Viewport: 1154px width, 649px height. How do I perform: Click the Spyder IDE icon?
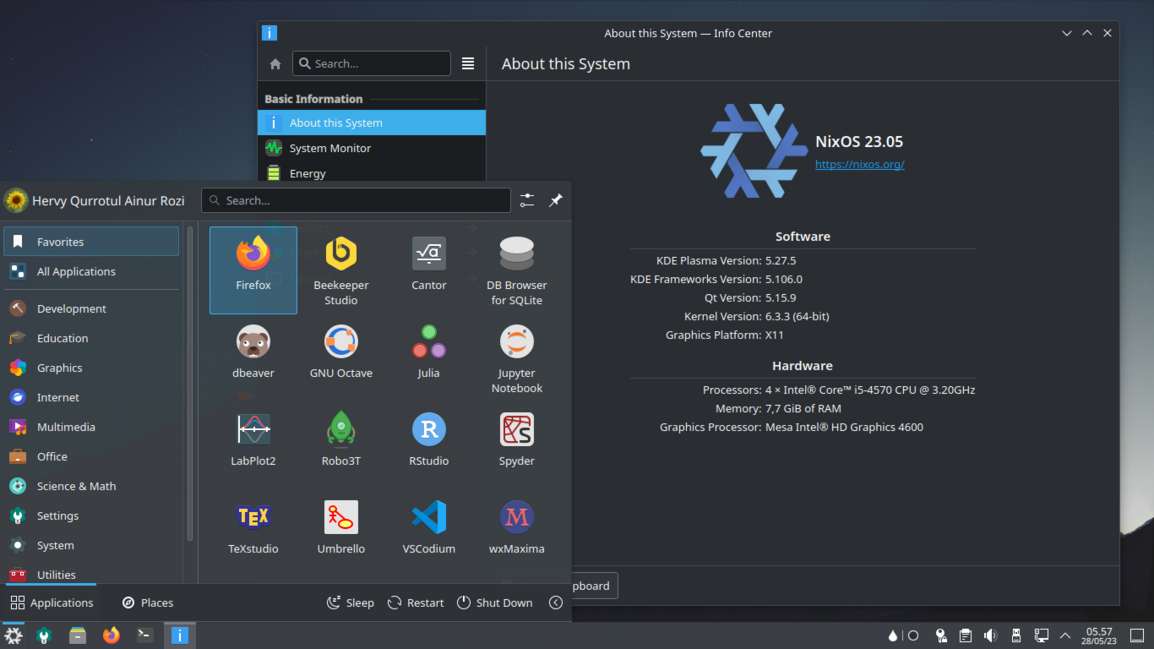[x=516, y=440]
